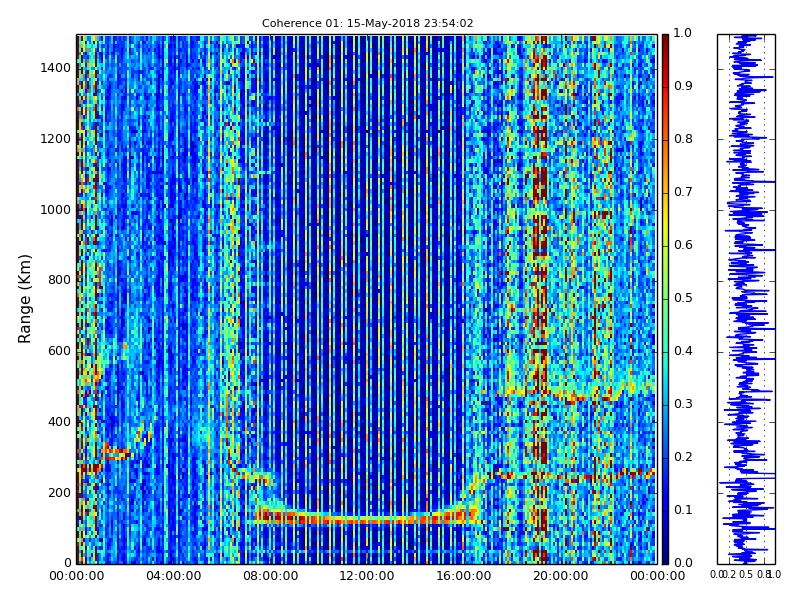Click the colorbar 0.3 value label
This screenshot has width=800, height=600.
coord(683,404)
